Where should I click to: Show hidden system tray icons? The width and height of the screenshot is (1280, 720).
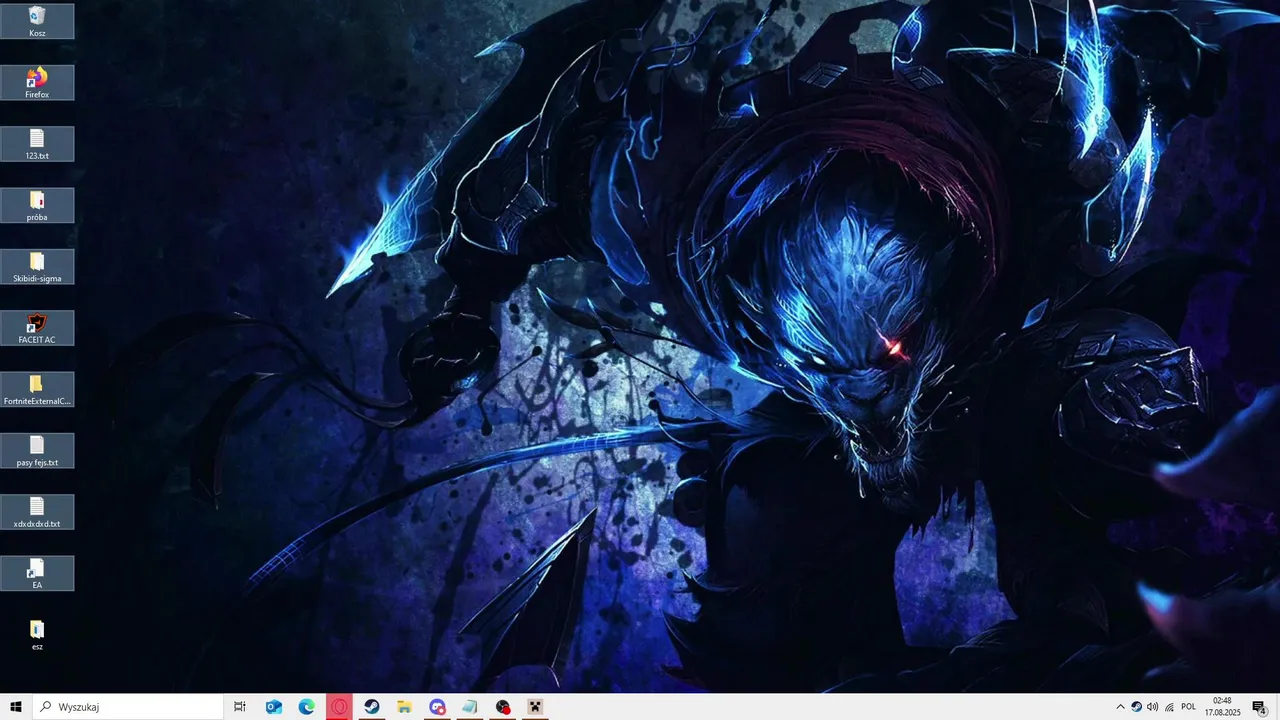(1120, 707)
